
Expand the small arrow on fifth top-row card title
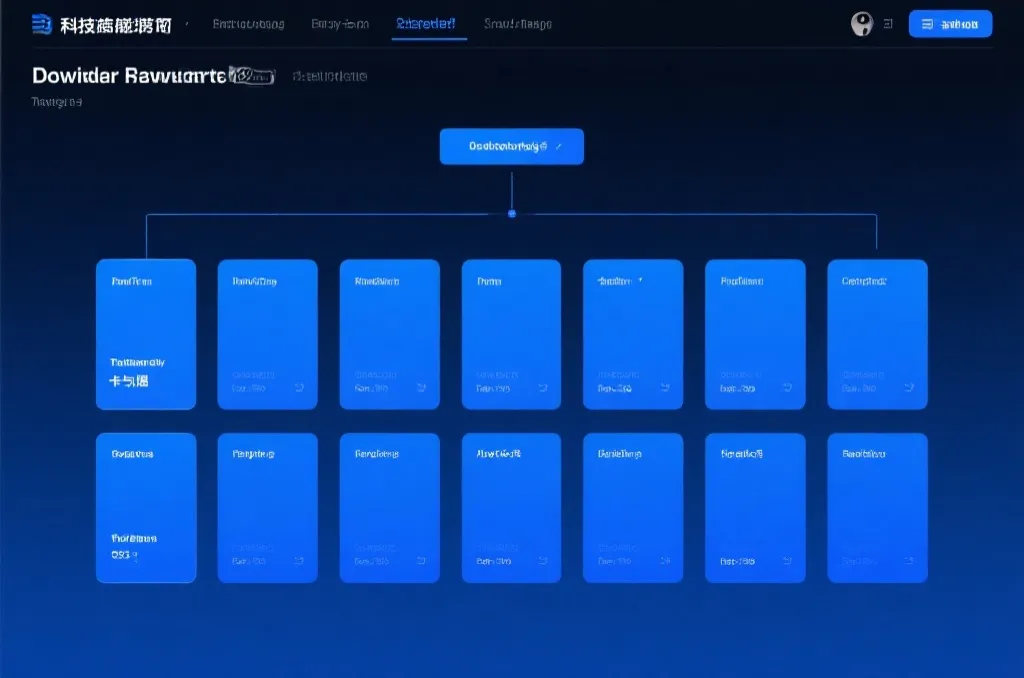pos(640,281)
